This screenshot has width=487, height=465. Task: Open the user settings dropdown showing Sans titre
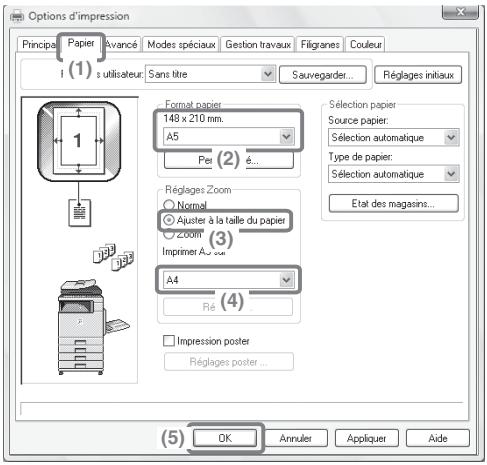pyautogui.click(x=210, y=74)
